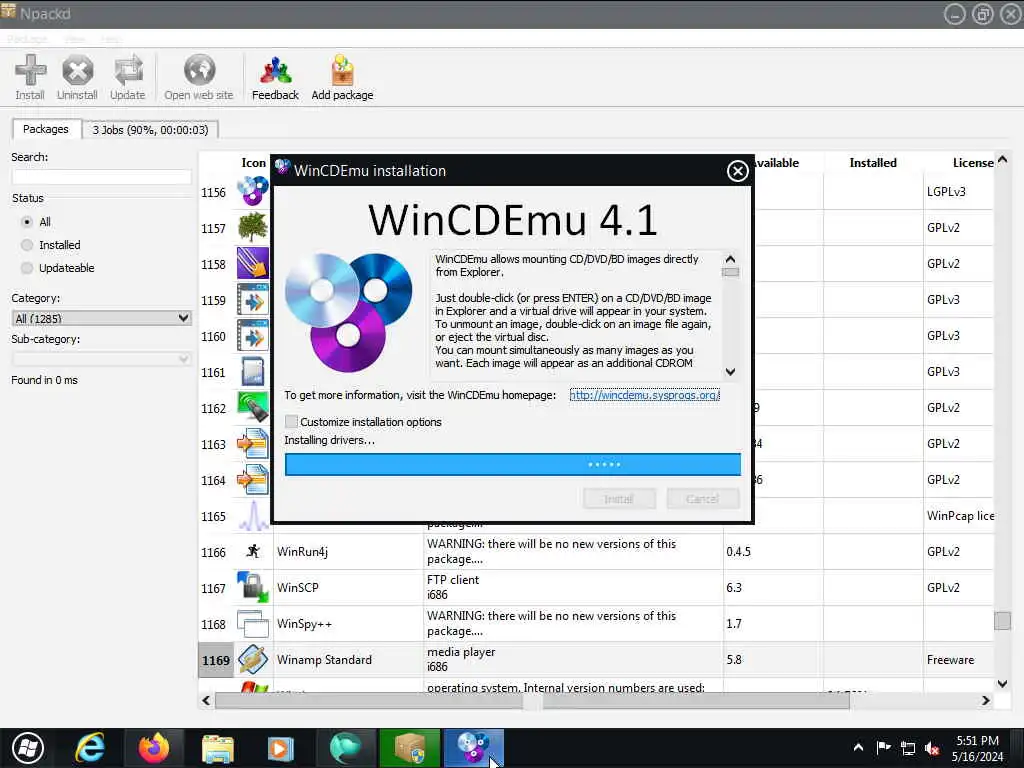Click the package icon in row 1162

(x=253, y=408)
